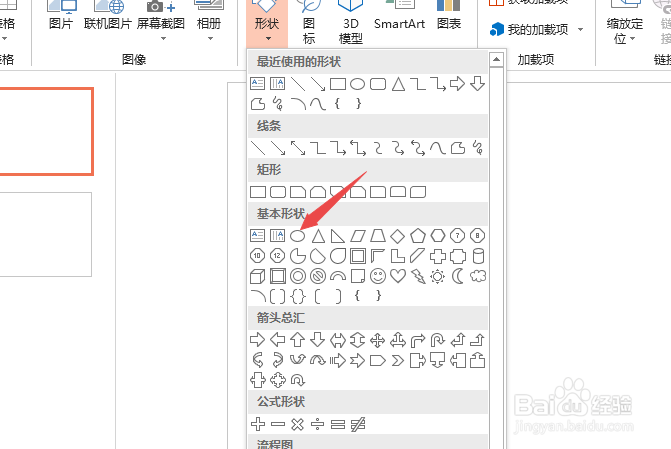Select the diamond shape in 基本形状
671x449 pixels.
tap(398, 236)
